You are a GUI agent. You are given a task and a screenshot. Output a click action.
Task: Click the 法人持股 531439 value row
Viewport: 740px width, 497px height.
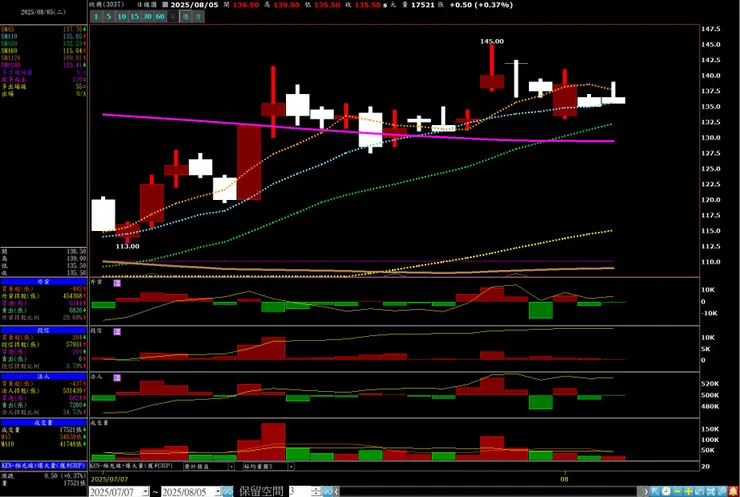click(43, 391)
